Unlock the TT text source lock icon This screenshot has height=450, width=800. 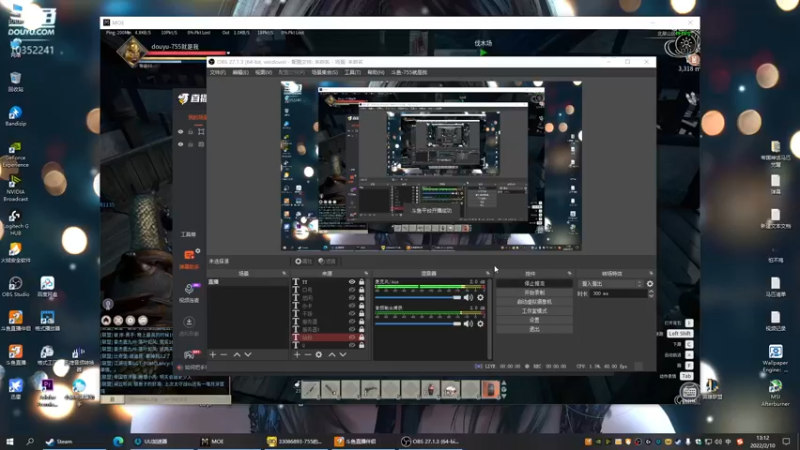point(361,282)
